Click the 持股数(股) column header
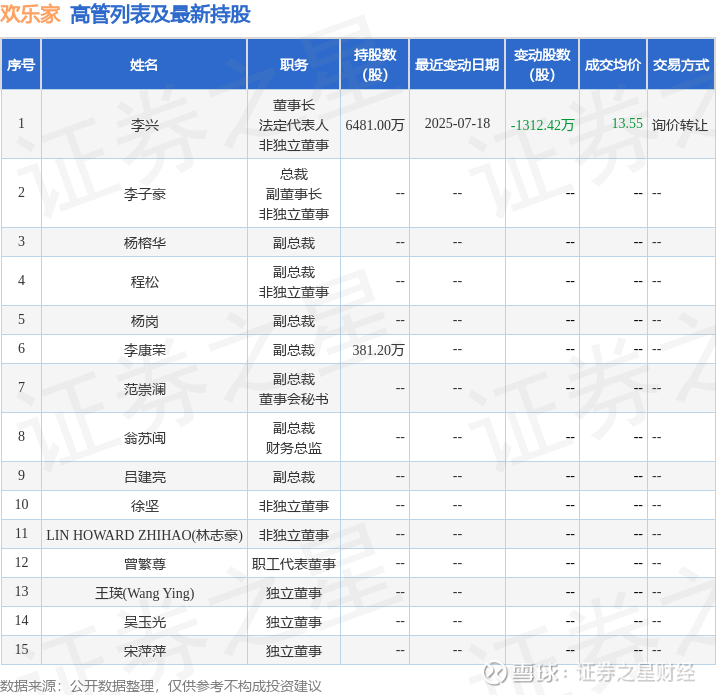This screenshot has height=695, width=716. click(374, 64)
